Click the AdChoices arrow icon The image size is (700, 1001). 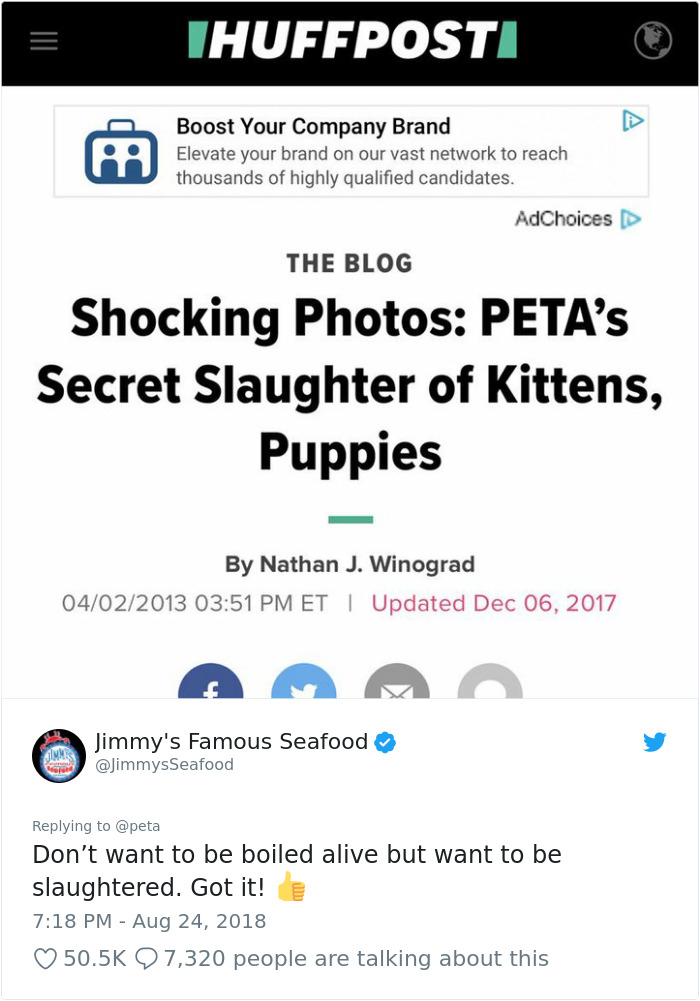pyautogui.click(x=630, y=217)
